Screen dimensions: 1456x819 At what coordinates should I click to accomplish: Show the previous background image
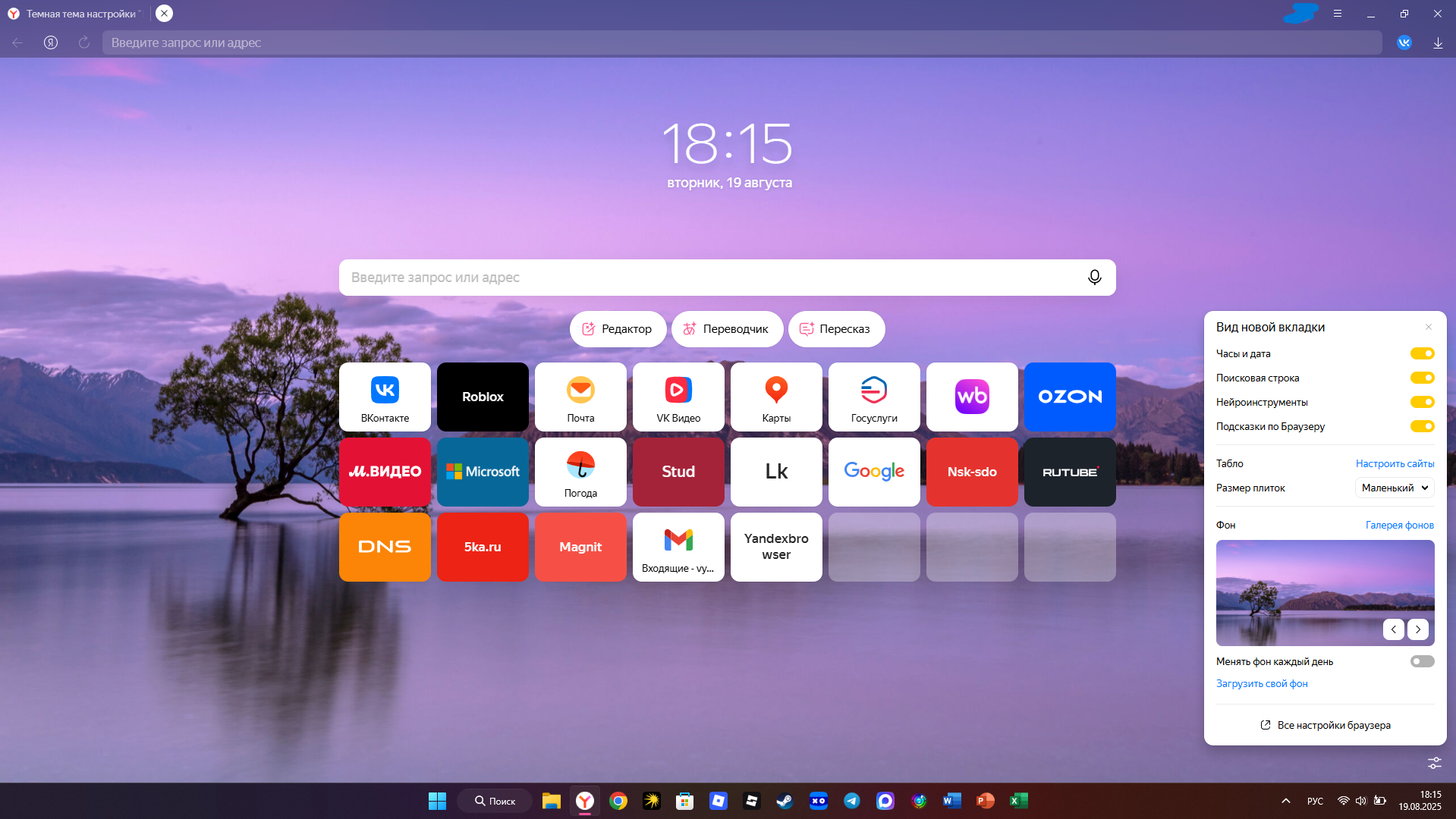(x=1393, y=629)
